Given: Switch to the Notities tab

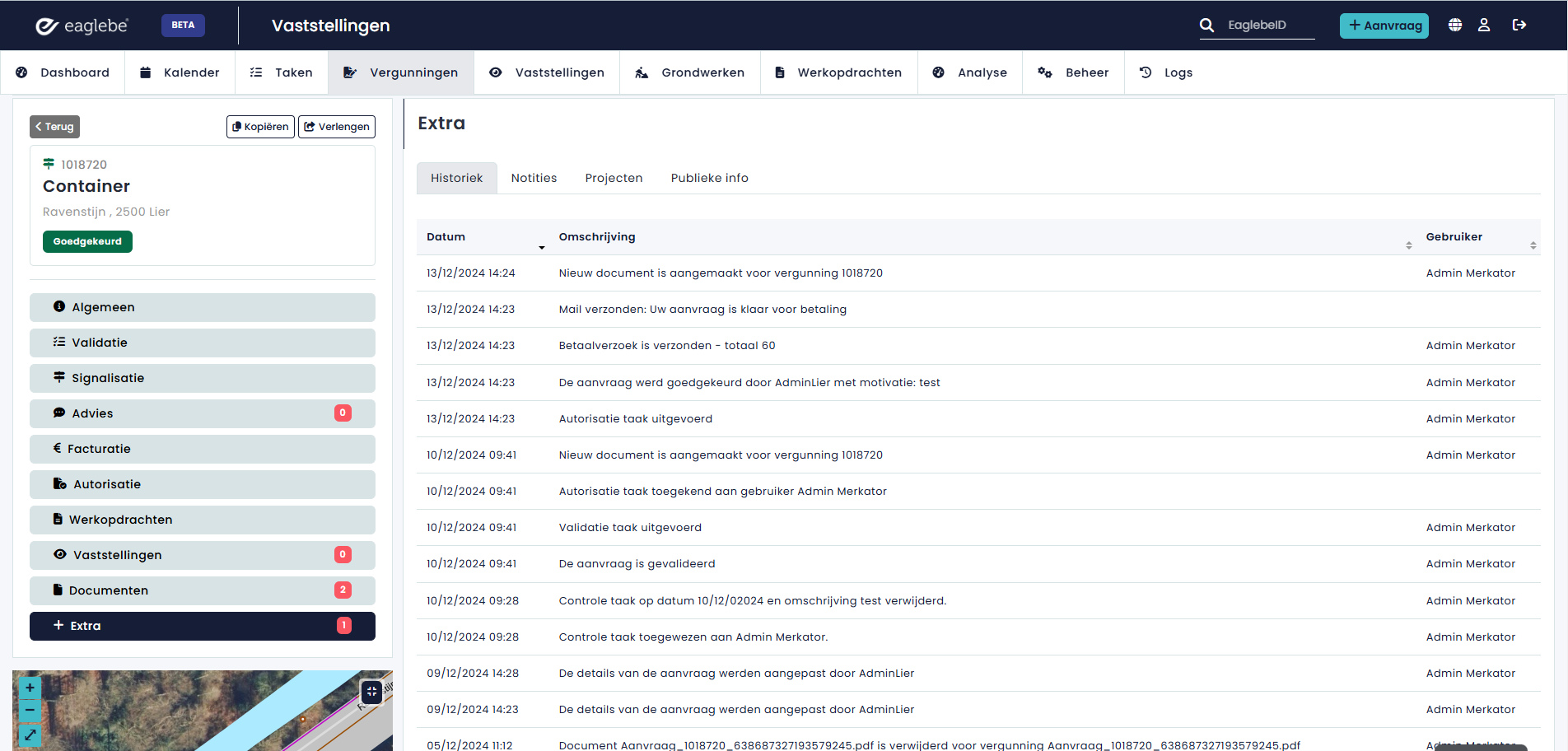Looking at the screenshot, I should tap(534, 178).
